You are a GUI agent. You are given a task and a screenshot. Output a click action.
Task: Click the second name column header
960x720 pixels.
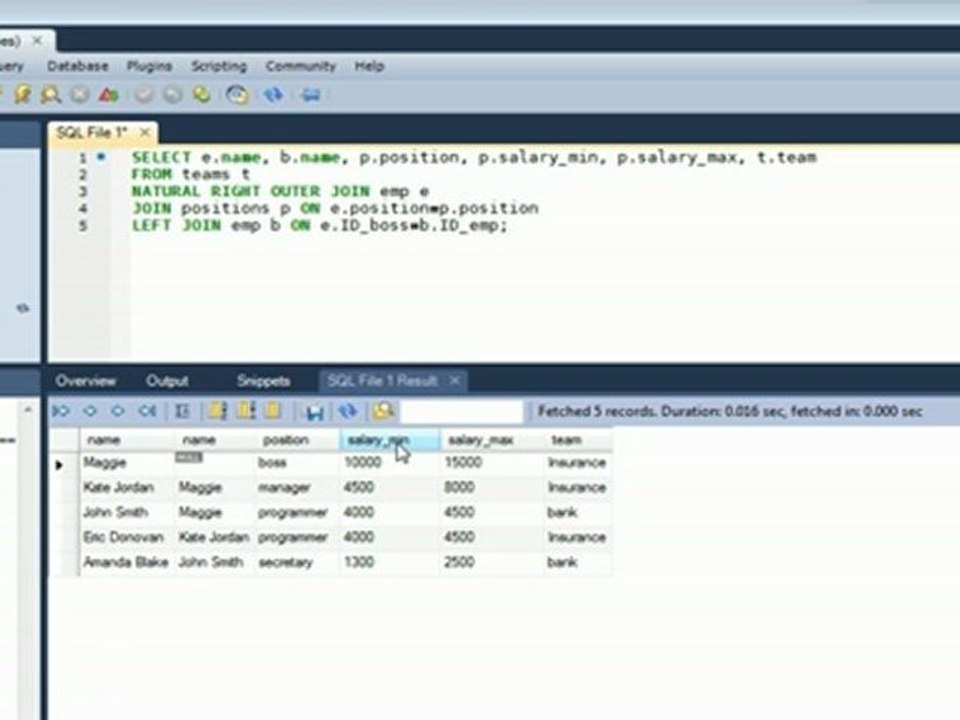click(216, 440)
